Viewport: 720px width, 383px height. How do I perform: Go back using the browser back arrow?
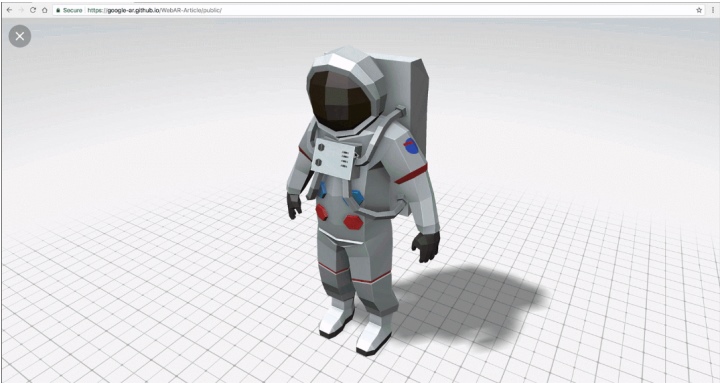pyautogui.click(x=9, y=10)
